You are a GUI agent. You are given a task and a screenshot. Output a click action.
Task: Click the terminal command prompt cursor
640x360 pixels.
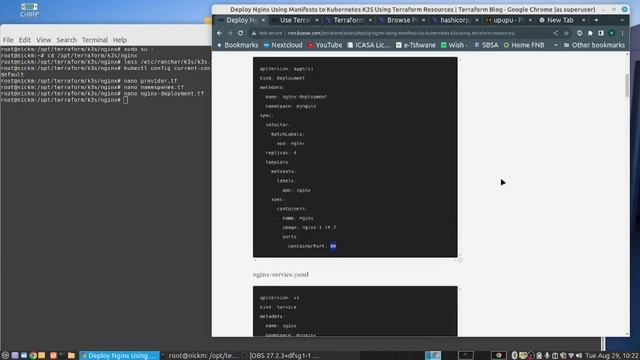125,100
